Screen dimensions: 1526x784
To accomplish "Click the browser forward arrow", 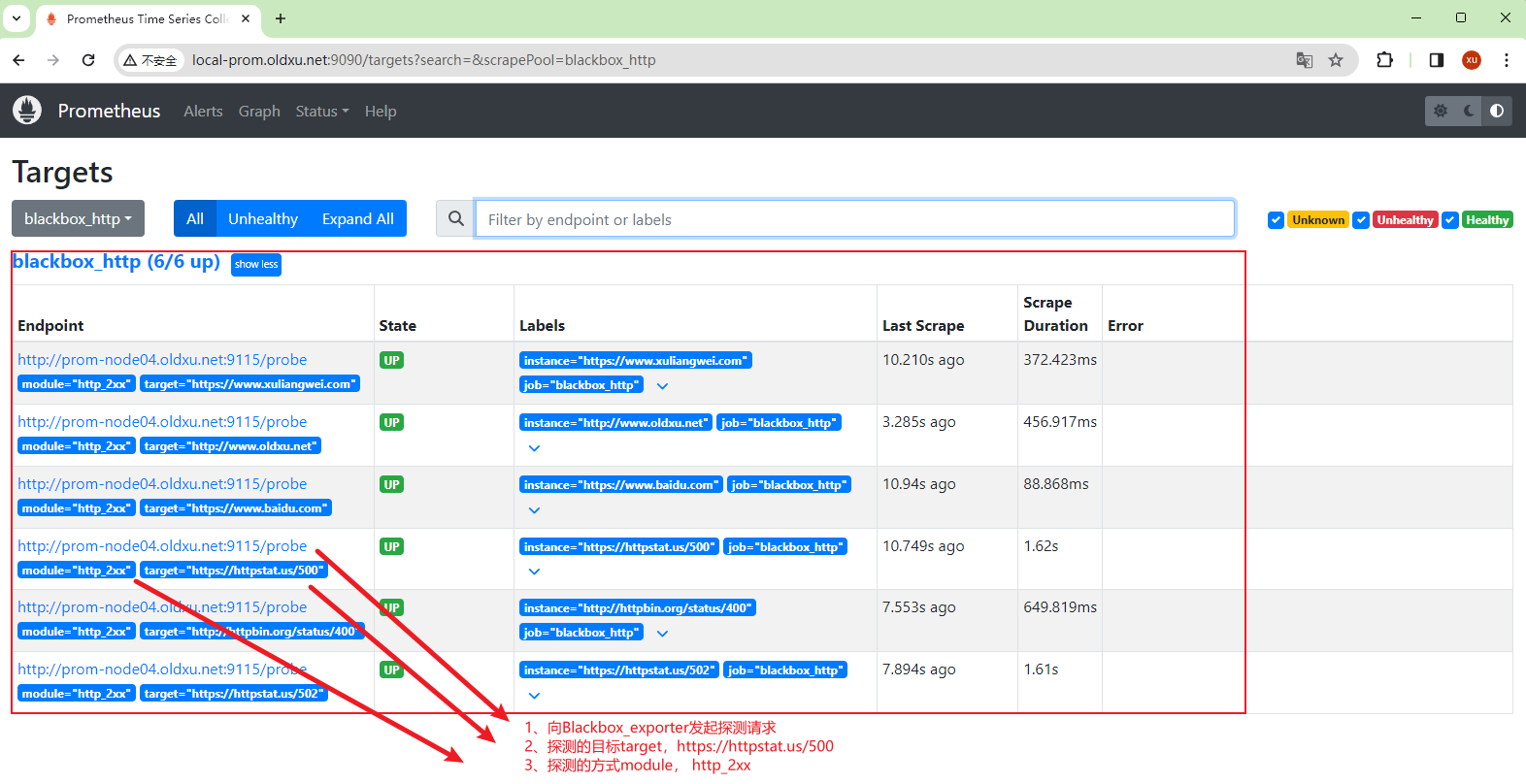I will (x=53, y=60).
